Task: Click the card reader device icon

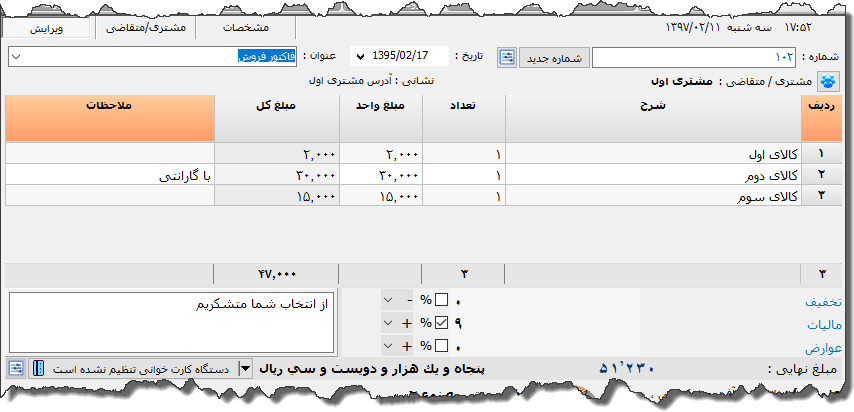Action: 38,368
